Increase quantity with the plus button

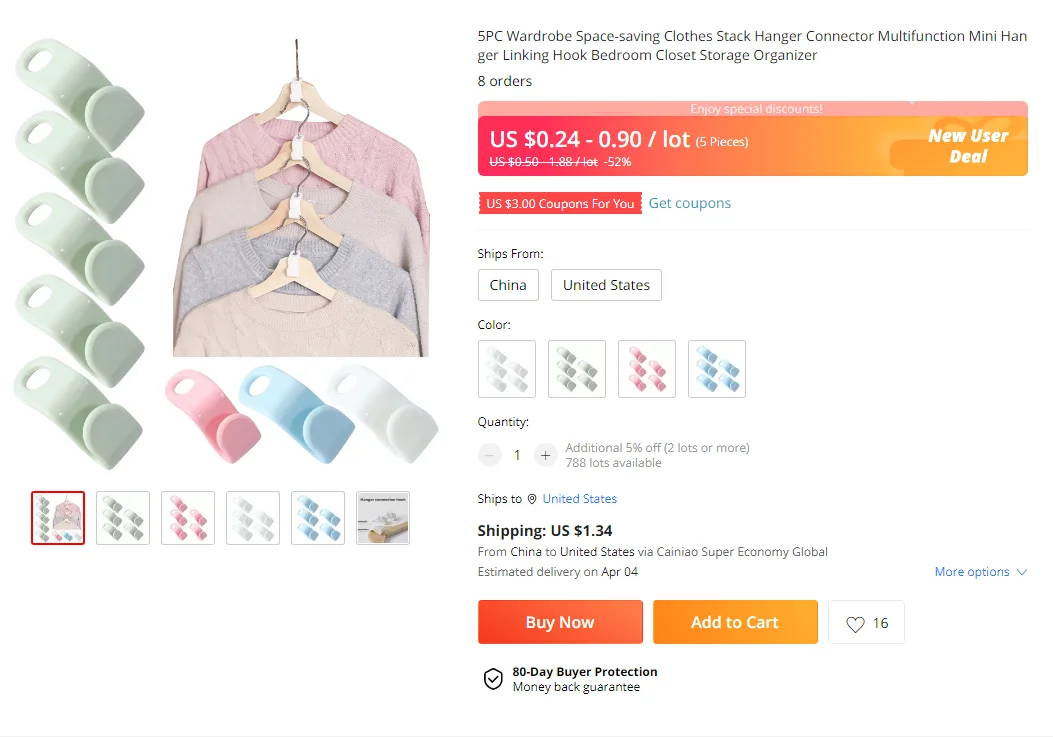tap(545, 455)
